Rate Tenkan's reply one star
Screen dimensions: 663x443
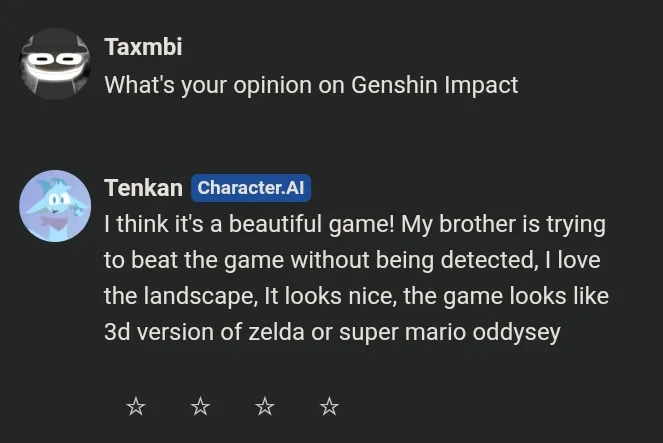[x=136, y=407]
